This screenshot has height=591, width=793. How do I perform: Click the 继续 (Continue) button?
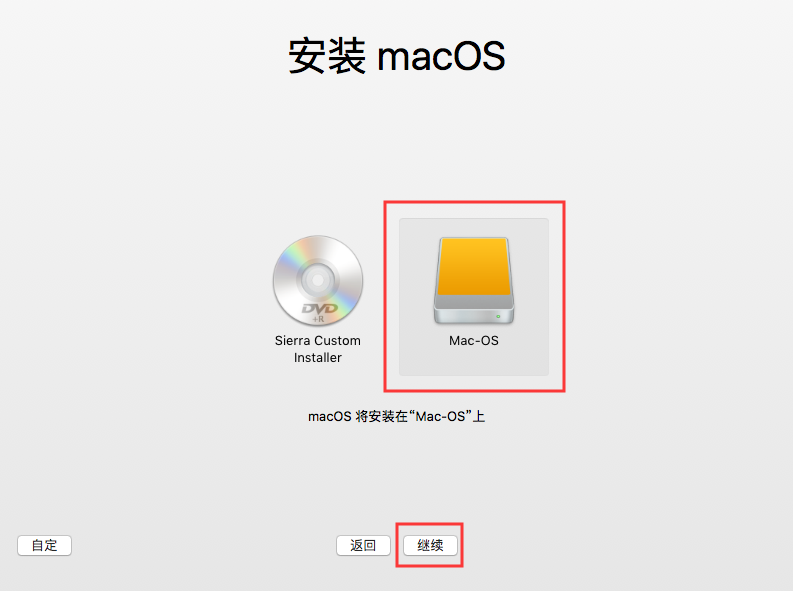pyautogui.click(x=430, y=545)
